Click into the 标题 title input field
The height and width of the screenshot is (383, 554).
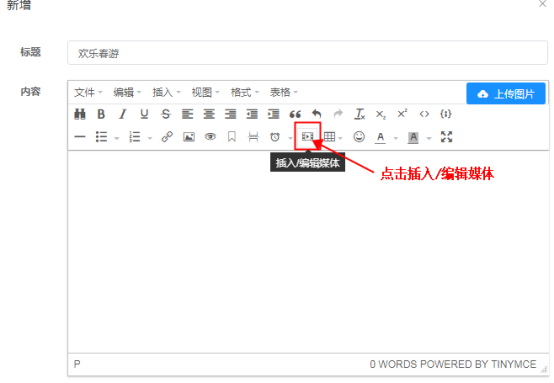click(307, 53)
